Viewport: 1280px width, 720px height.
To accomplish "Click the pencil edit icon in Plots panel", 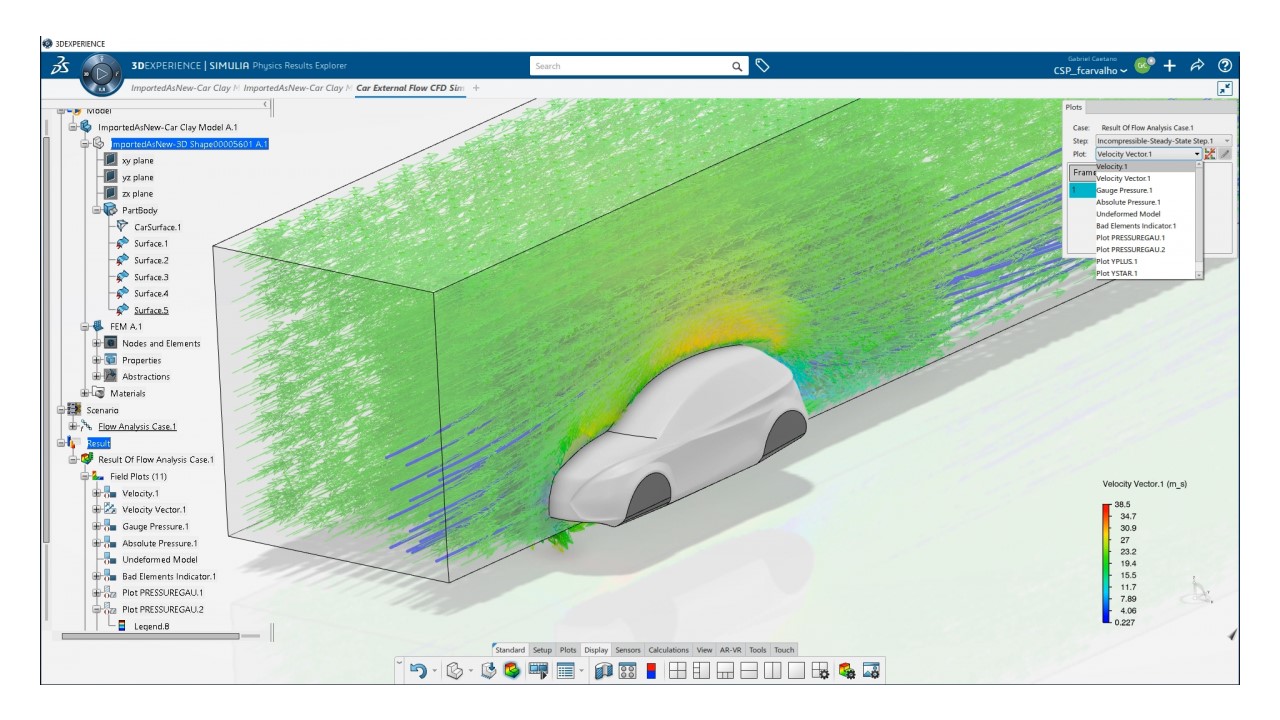I will (x=1225, y=154).
